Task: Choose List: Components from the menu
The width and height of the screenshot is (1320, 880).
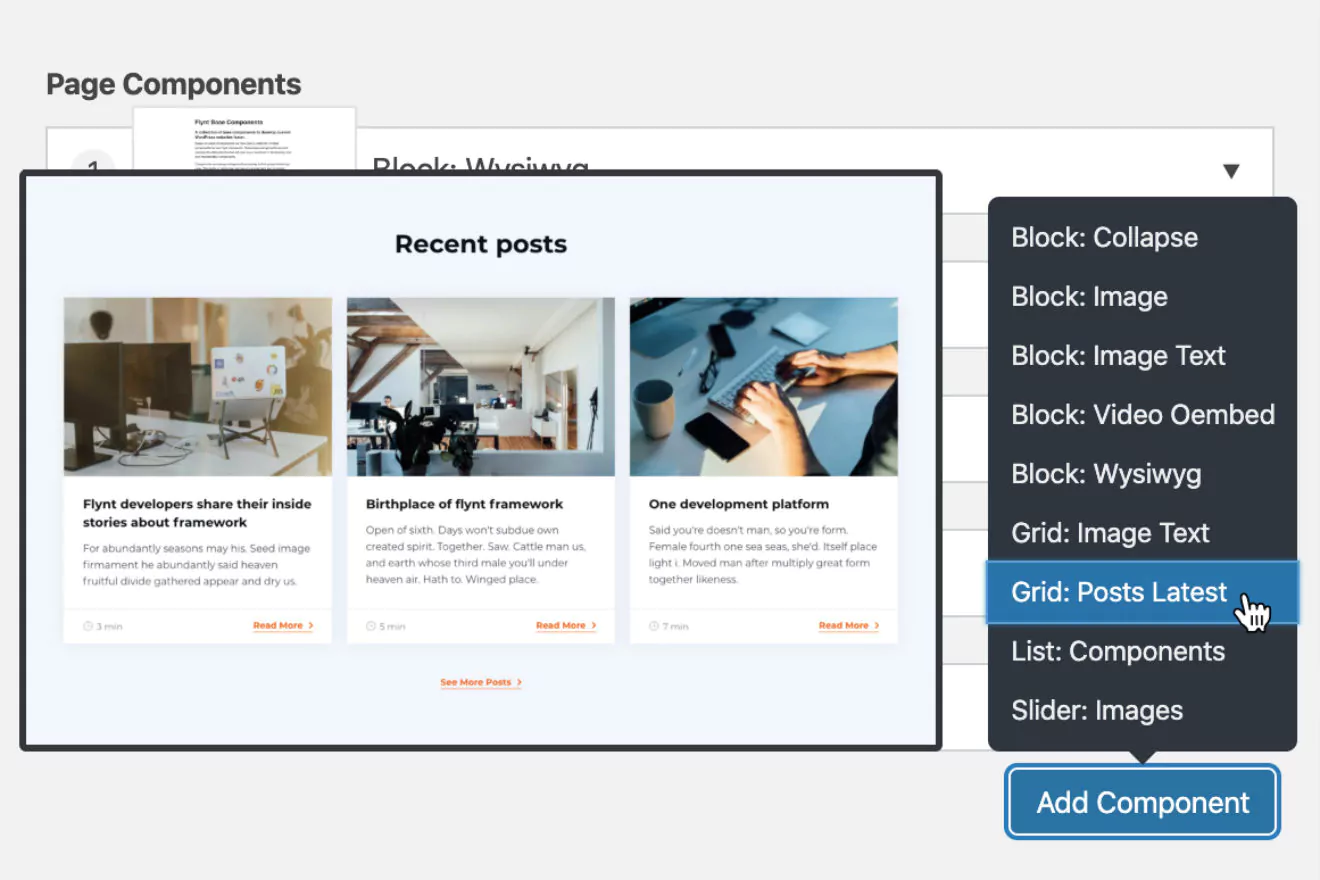Action: [x=1118, y=651]
